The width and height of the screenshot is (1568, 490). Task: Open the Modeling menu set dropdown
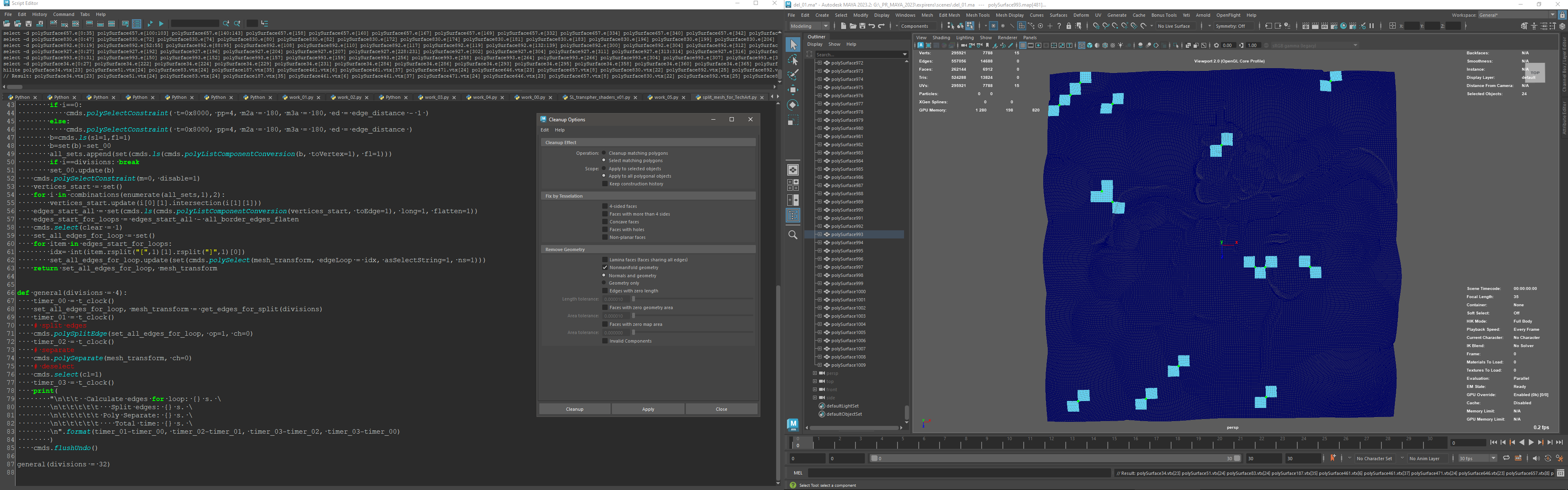click(810, 26)
